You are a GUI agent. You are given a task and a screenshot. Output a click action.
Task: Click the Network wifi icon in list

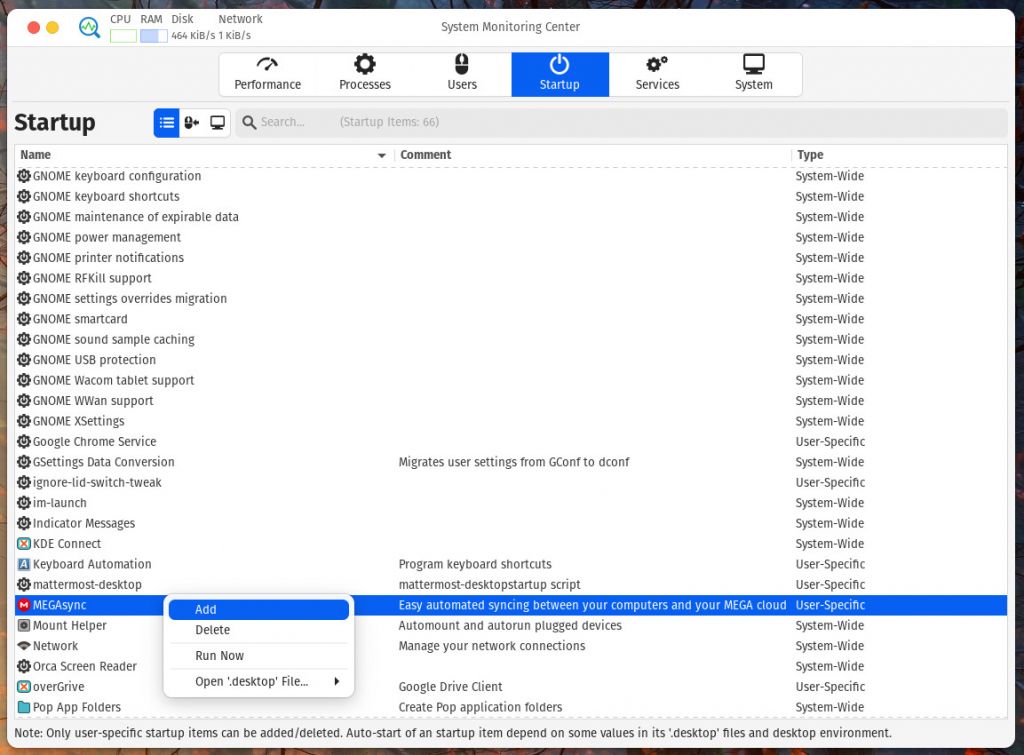pos(24,646)
